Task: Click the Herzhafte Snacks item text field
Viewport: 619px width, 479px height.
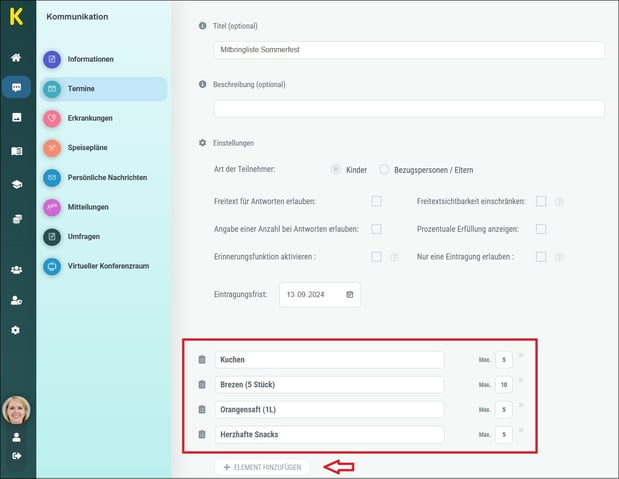Action: tap(330, 434)
